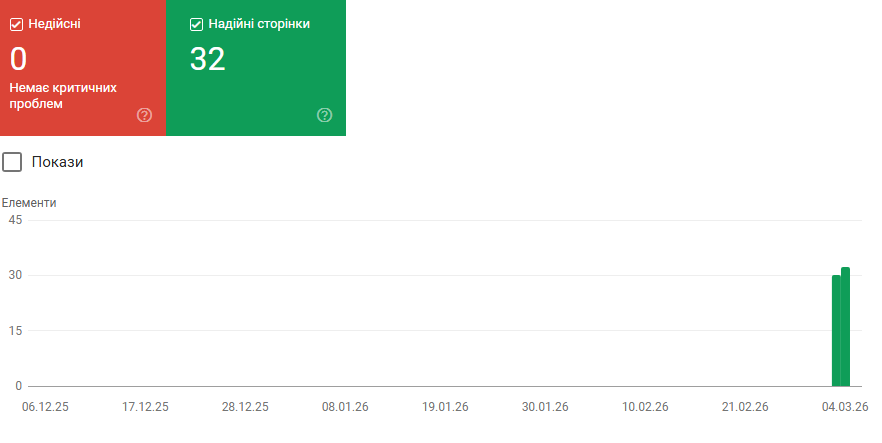Viewport: 882px width, 443px height.
Task: Click the count 0 in the red card
Action: (x=18, y=59)
